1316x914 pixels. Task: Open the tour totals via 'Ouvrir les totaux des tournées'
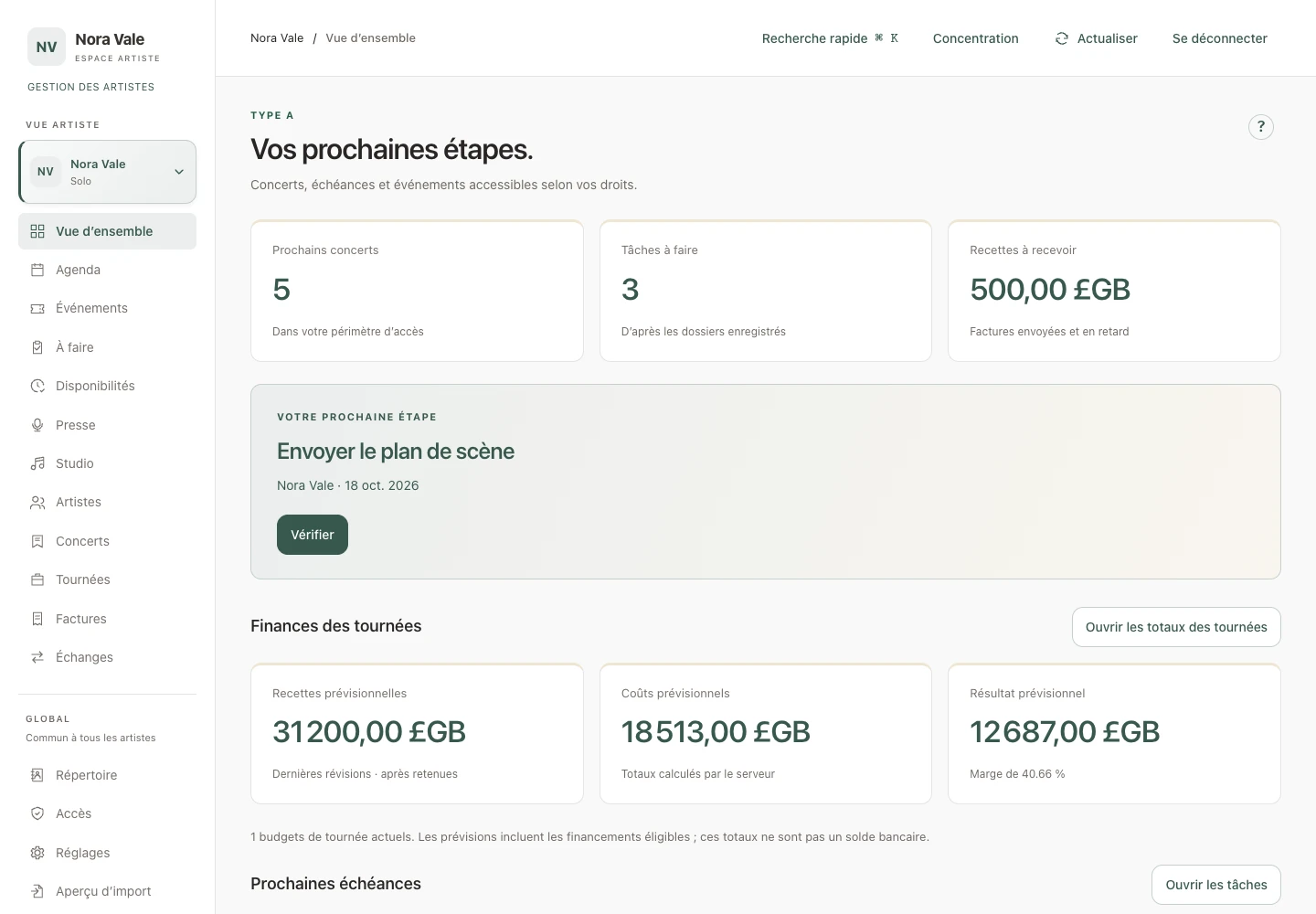click(x=1176, y=627)
